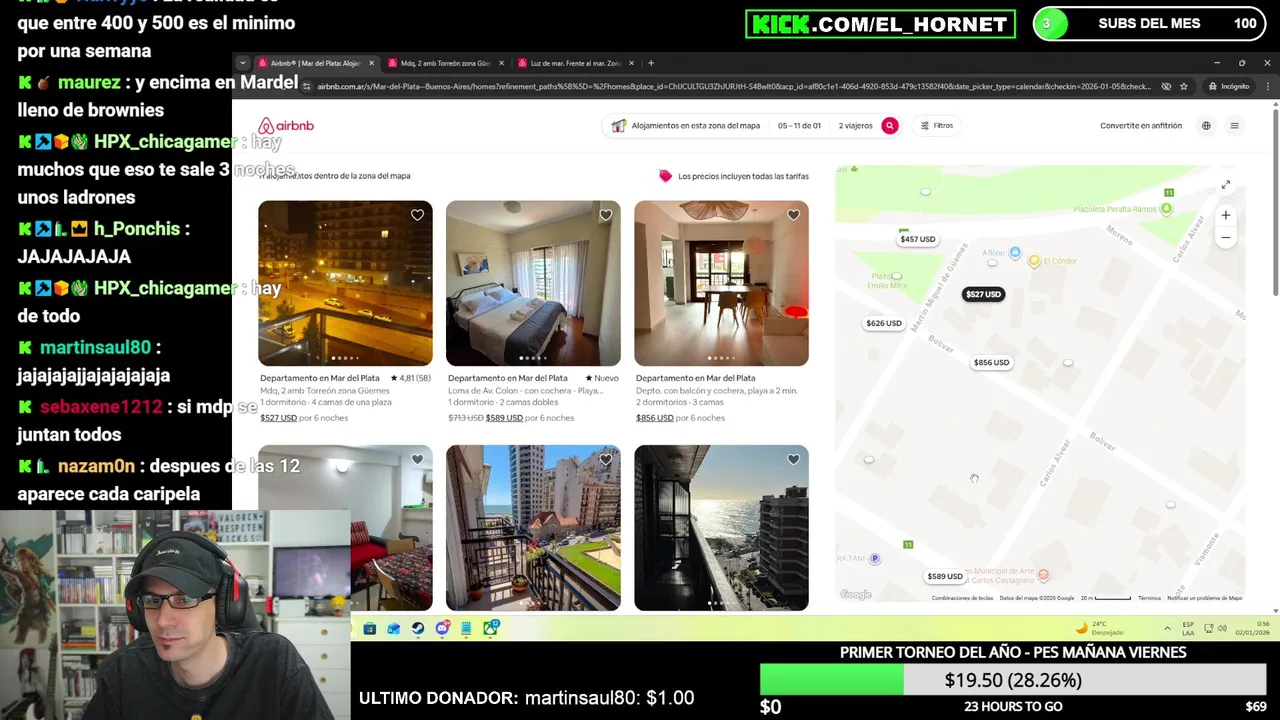This screenshot has height=720, width=1280.
Task: Select the '2 viajeros' guests field
Action: [855, 126]
